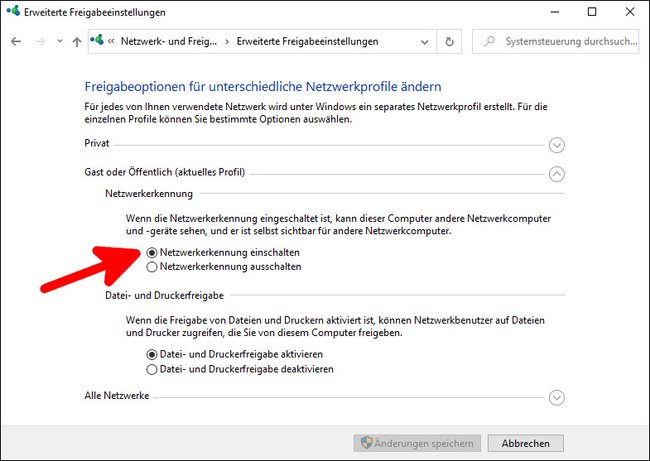Click the network icon in the address bar
Viewport: 650px width, 461px height.
[97, 40]
